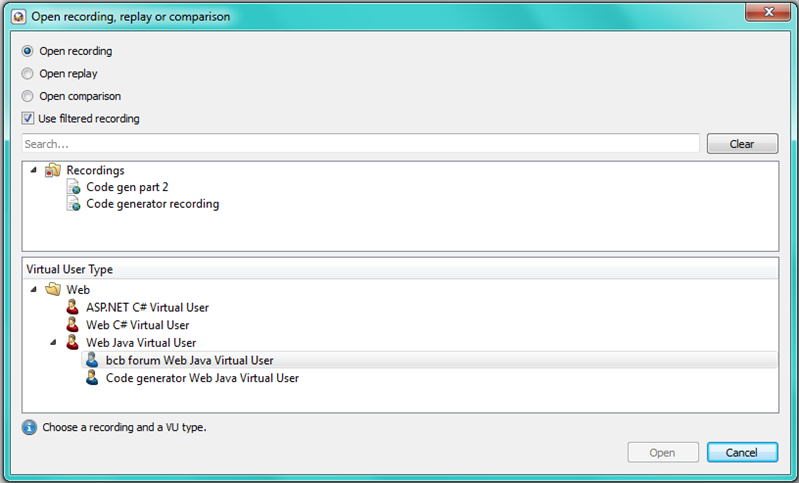Screen dimensions: 799x483
Task: Click the Code generator Web Java user icon
Action: 92,378
